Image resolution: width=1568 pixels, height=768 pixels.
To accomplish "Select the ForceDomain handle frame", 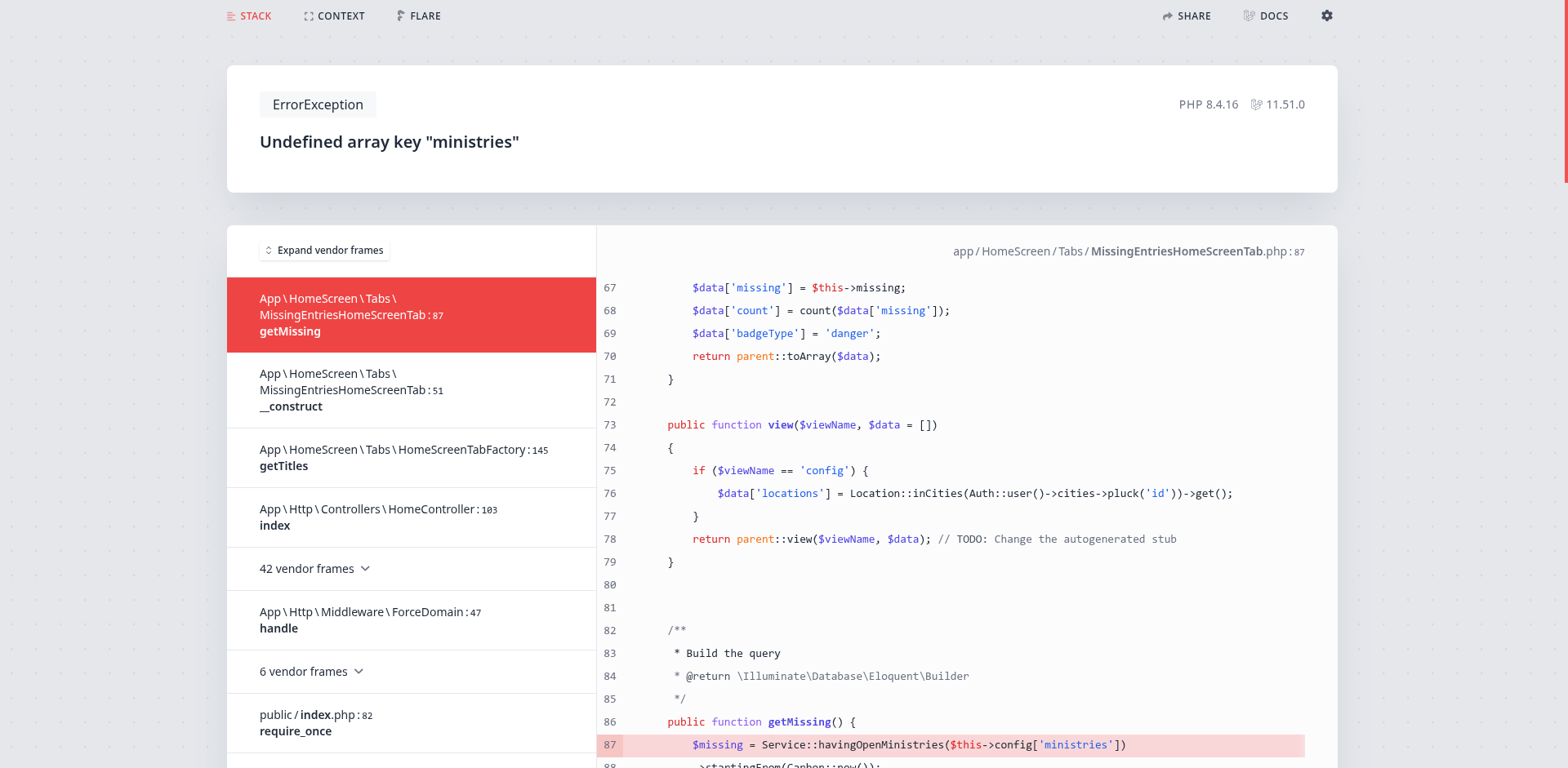I will point(412,620).
